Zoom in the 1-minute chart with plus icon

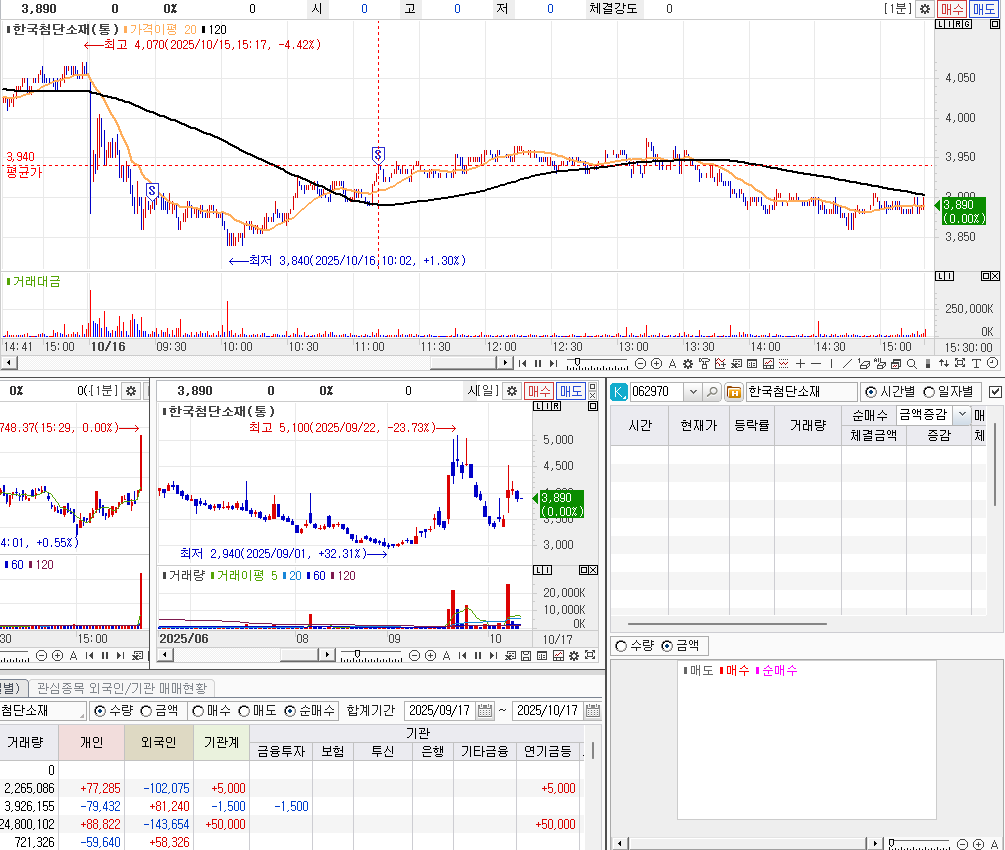656,363
